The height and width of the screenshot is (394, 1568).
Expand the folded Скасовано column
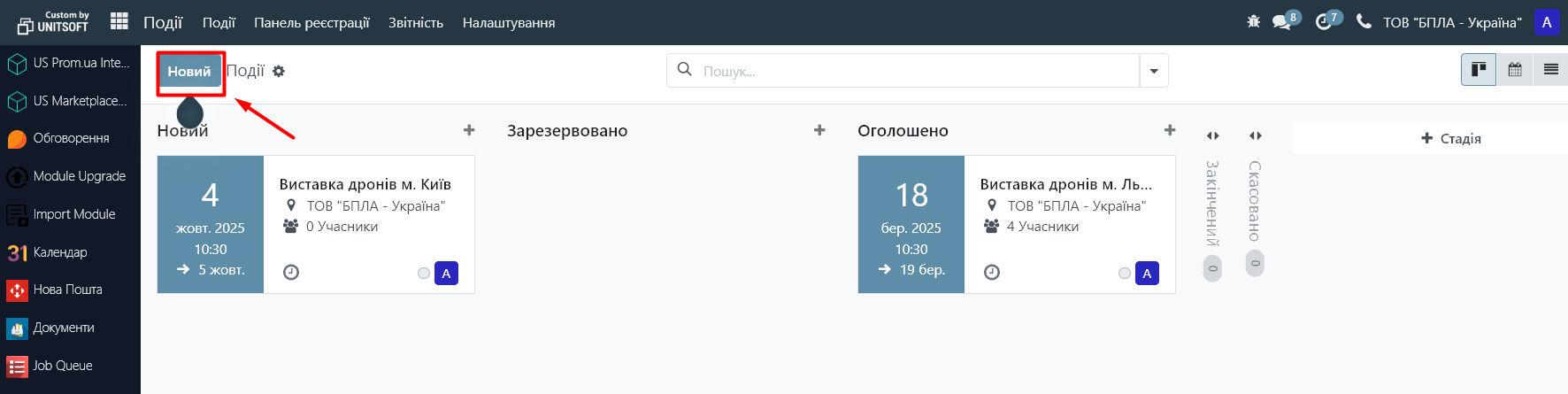click(x=1255, y=135)
